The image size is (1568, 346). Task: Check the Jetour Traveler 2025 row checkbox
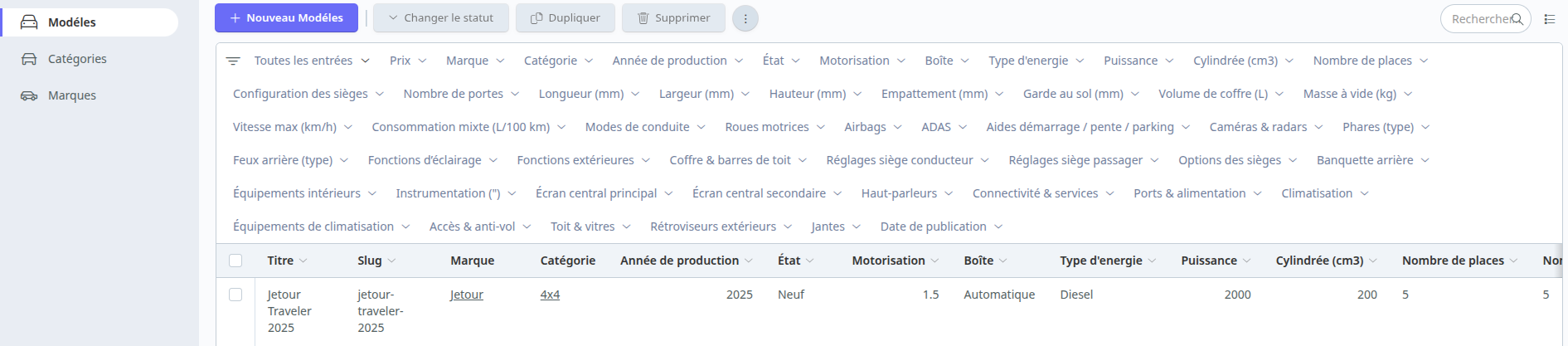(x=235, y=295)
